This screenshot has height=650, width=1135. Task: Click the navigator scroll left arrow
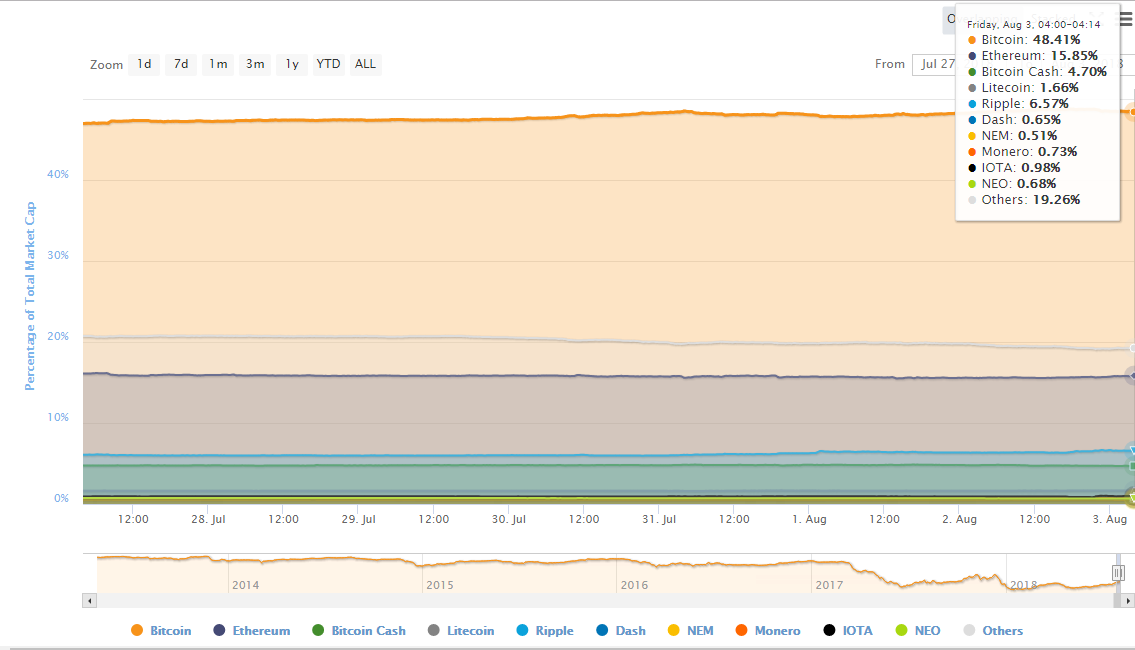pos(90,601)
